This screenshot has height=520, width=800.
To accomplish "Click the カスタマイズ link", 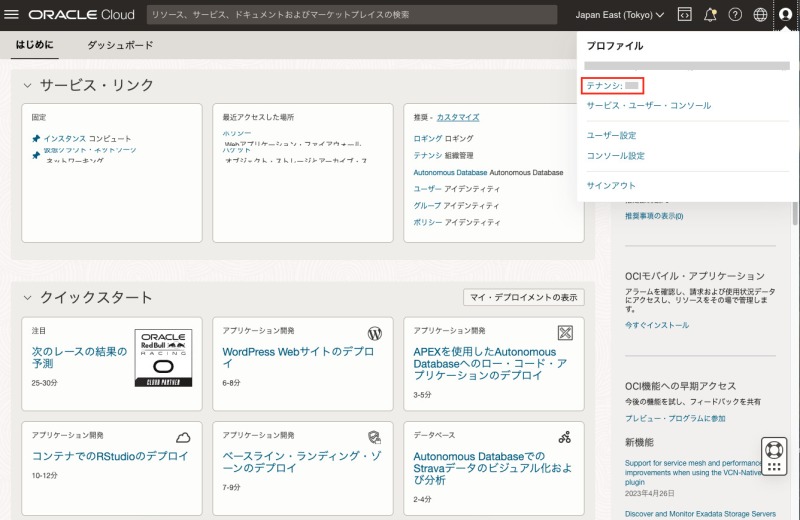I will [458, 117].
